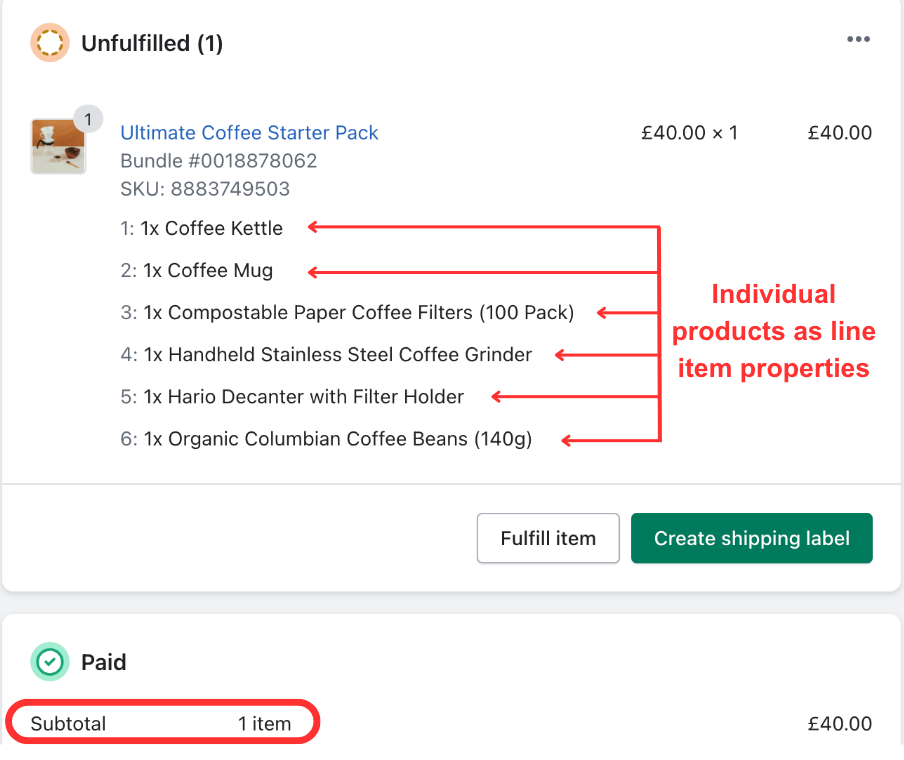Select the Bundle #0018878062 text
The height and width of the screenshot is (760, 904).
click(x=219, y=161)
